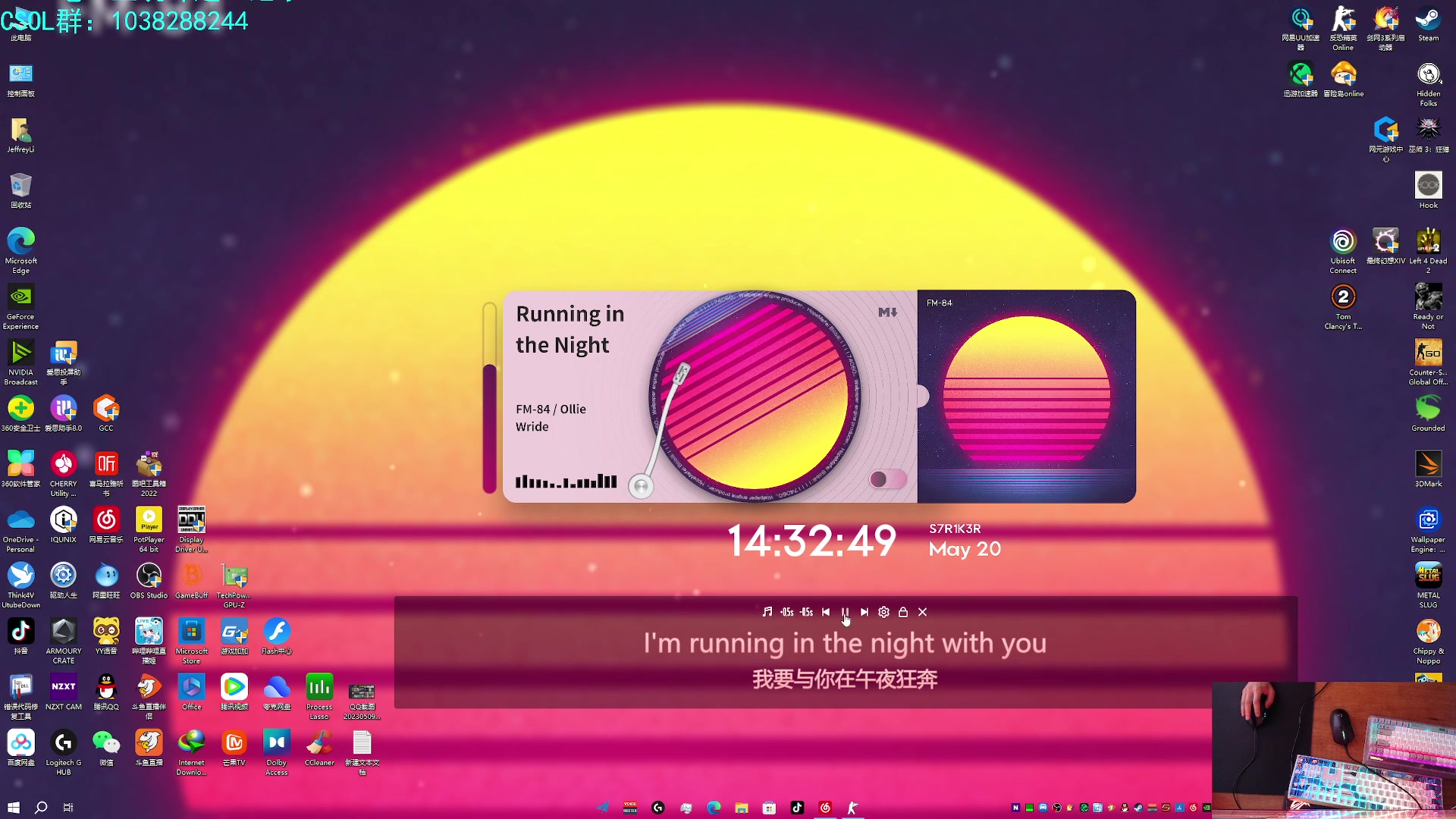This screenshot has width=1456, height=819.
Task: Lock the desktop lyrics bar
Action: [903, 612]
